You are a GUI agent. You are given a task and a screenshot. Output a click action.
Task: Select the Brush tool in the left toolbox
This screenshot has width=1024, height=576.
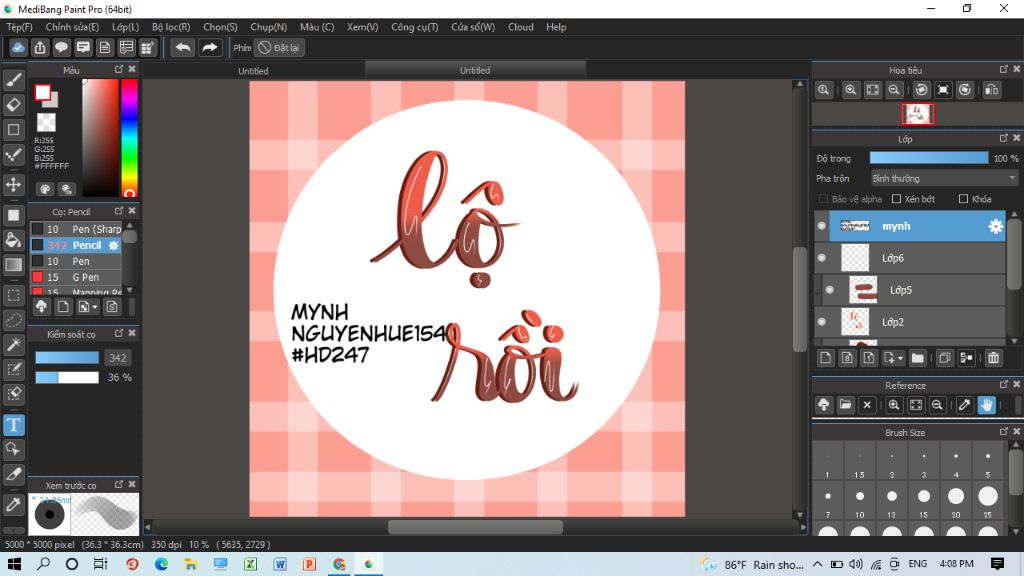coord(14,80)
